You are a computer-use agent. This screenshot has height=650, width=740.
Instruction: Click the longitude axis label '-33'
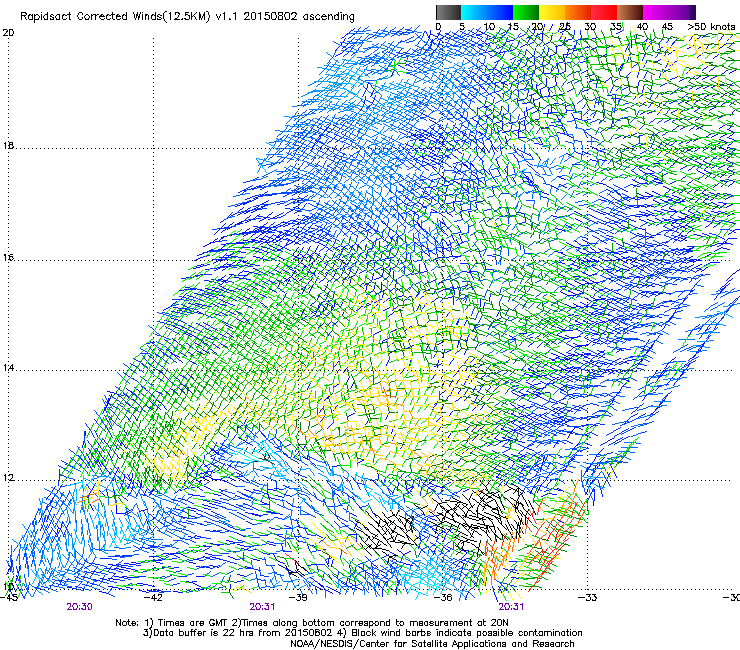coord(588,598)
